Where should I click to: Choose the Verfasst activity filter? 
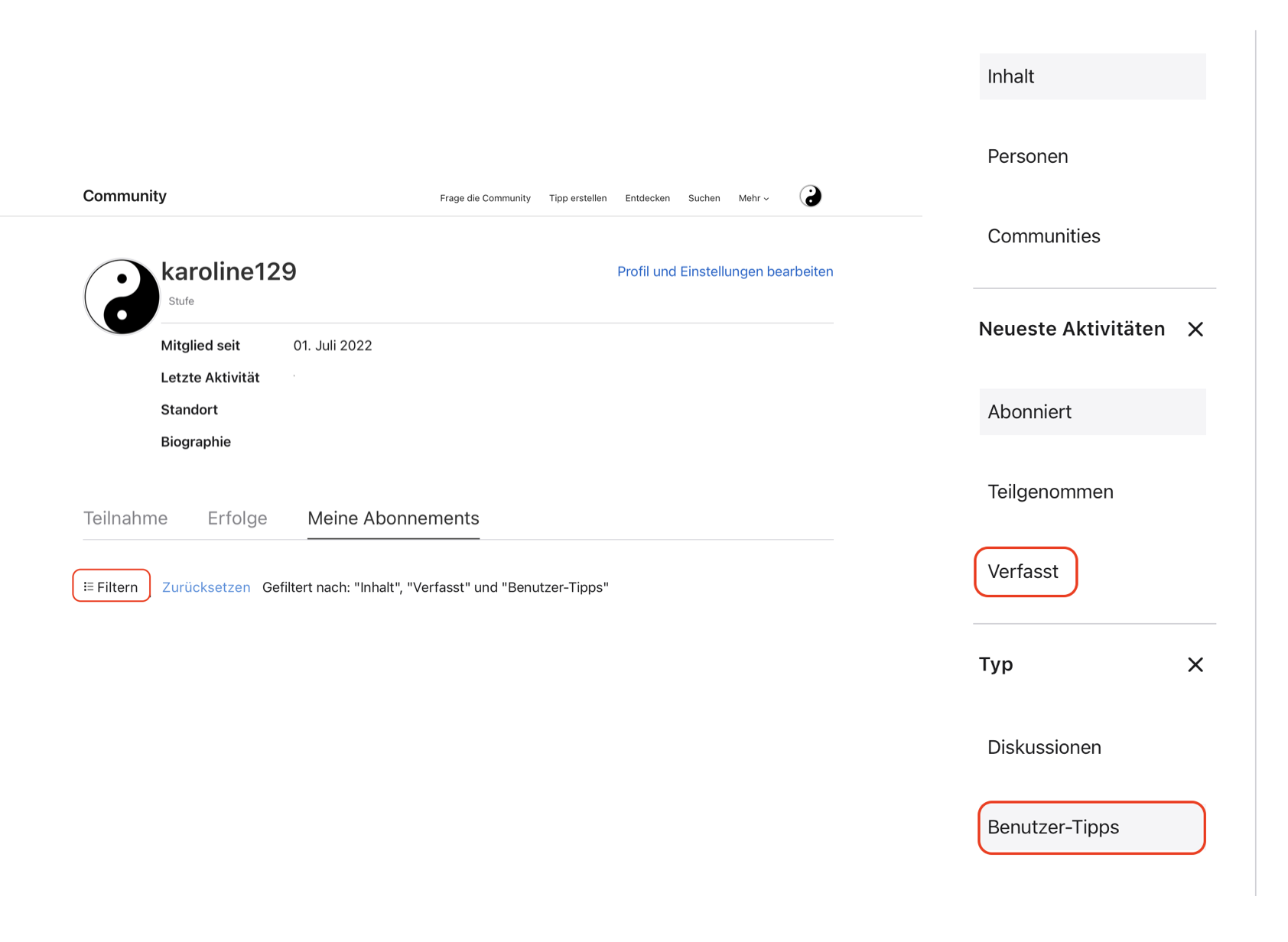[x=1025, y=572]
